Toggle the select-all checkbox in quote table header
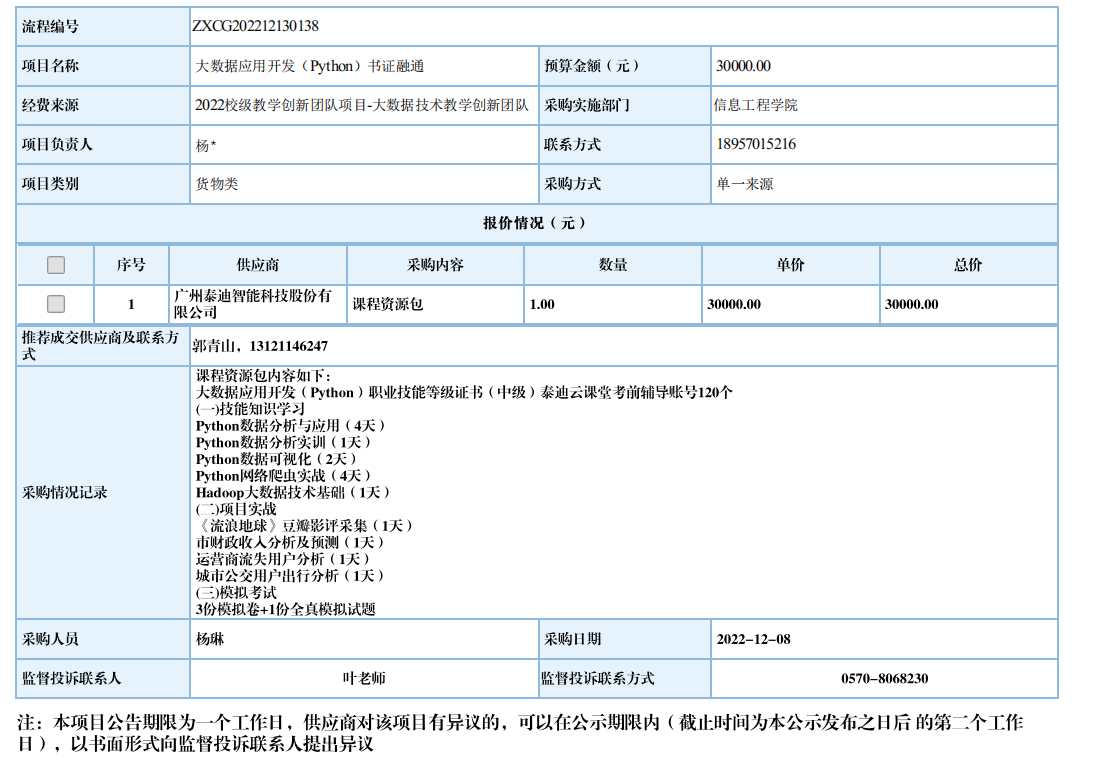The image size is (1105, 778). click(x=56, y=265)
